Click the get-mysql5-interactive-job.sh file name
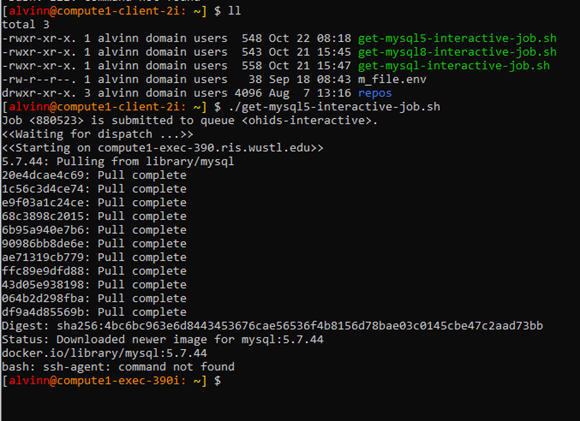This screenshot has height=421, width=580. [457, 38]
